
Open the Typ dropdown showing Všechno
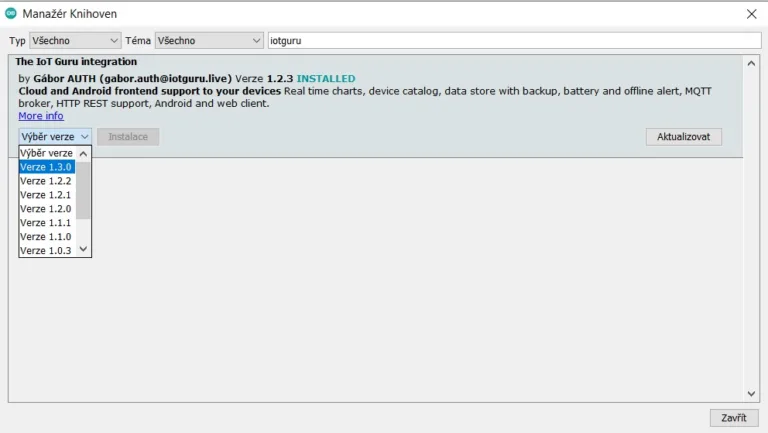(75, 41)
